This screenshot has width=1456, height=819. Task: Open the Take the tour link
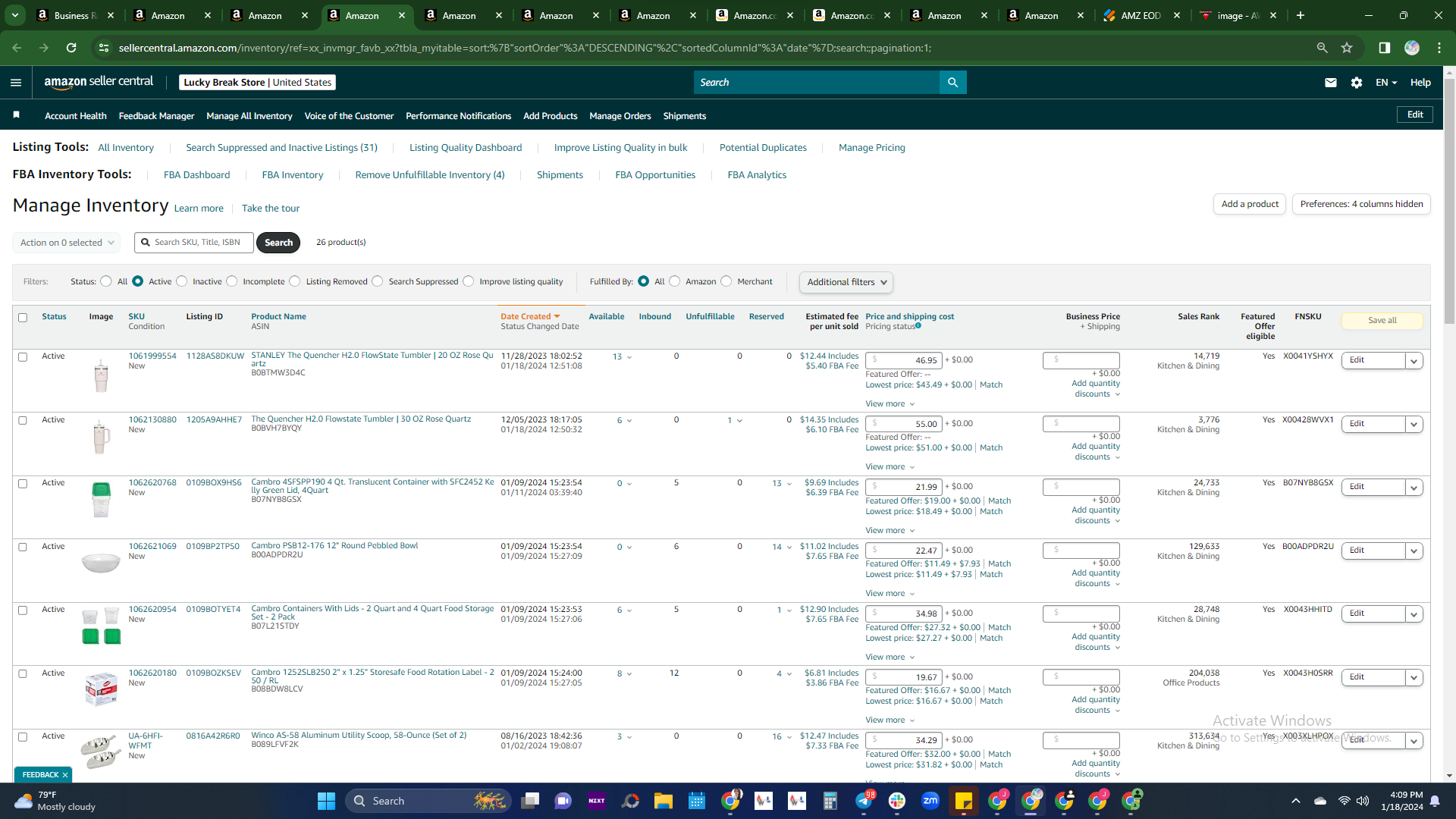(x=271, y=209)
